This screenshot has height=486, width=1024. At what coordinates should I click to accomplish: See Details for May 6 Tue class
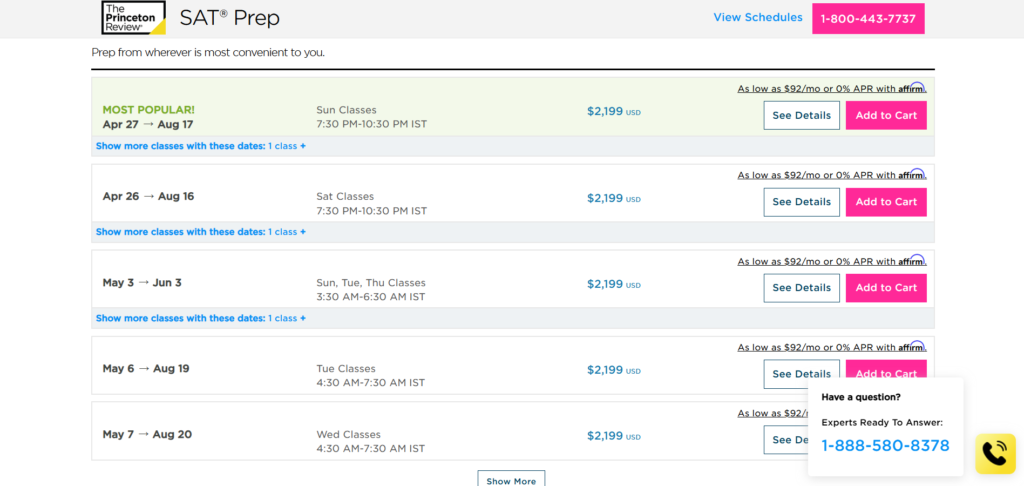[801, 374]
